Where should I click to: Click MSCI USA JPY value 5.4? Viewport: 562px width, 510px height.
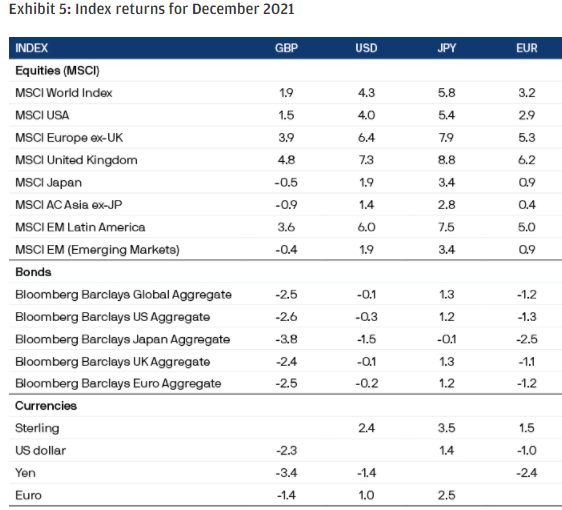[447, 115]
